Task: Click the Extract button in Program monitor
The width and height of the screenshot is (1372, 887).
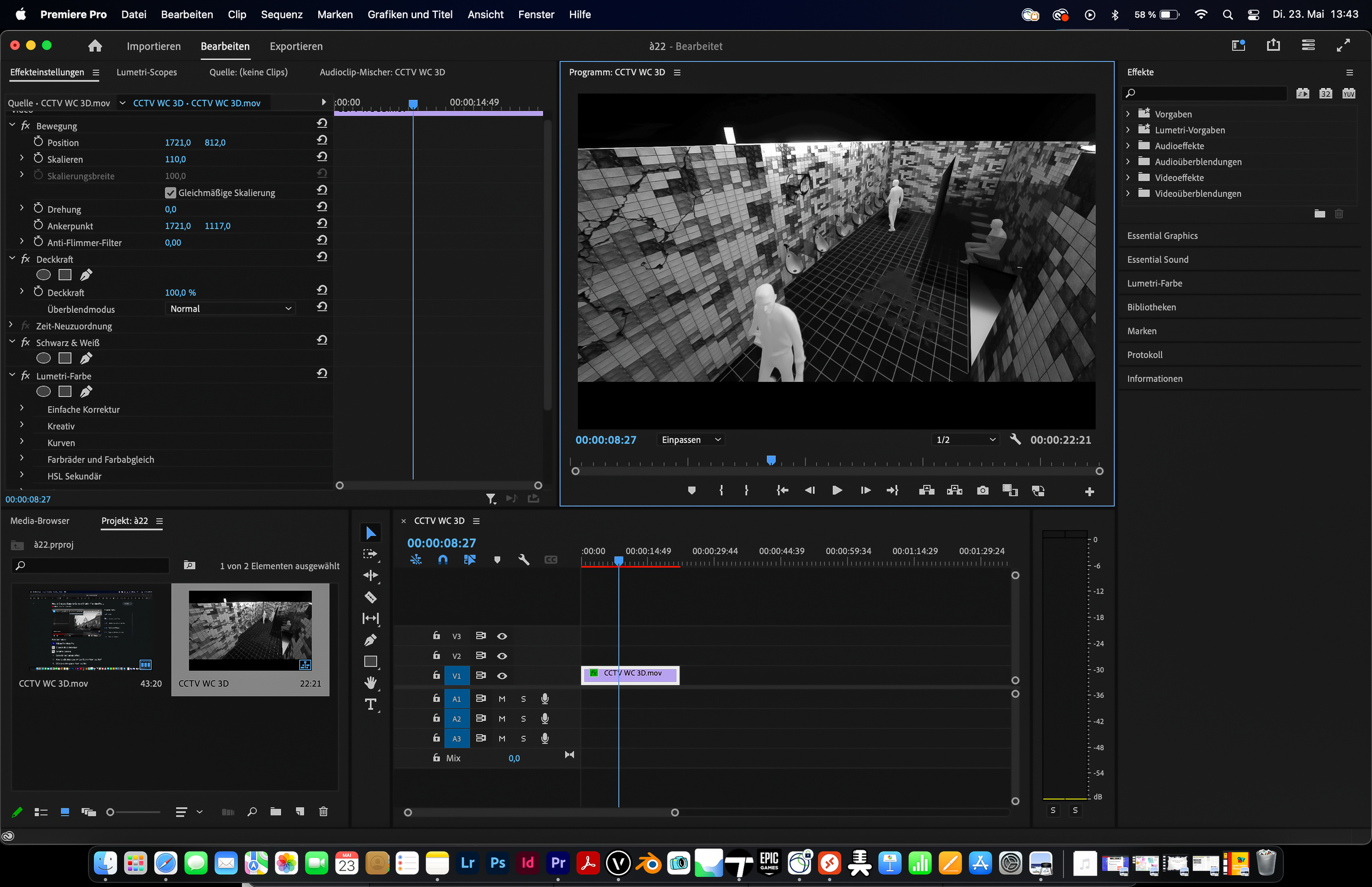Action: 954,491
